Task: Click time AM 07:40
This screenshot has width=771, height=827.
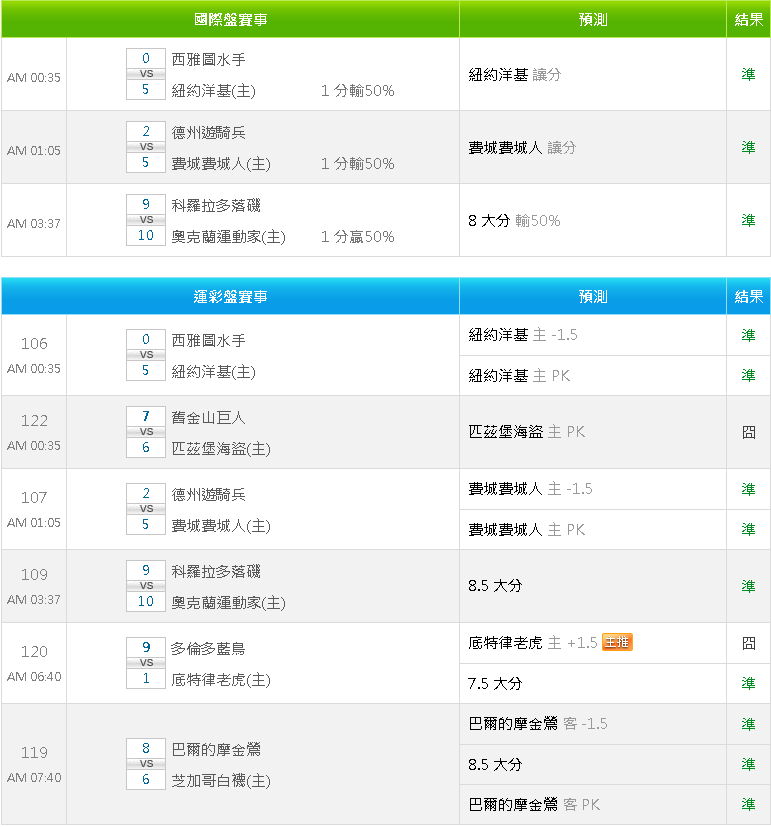Action: [34, 777]
